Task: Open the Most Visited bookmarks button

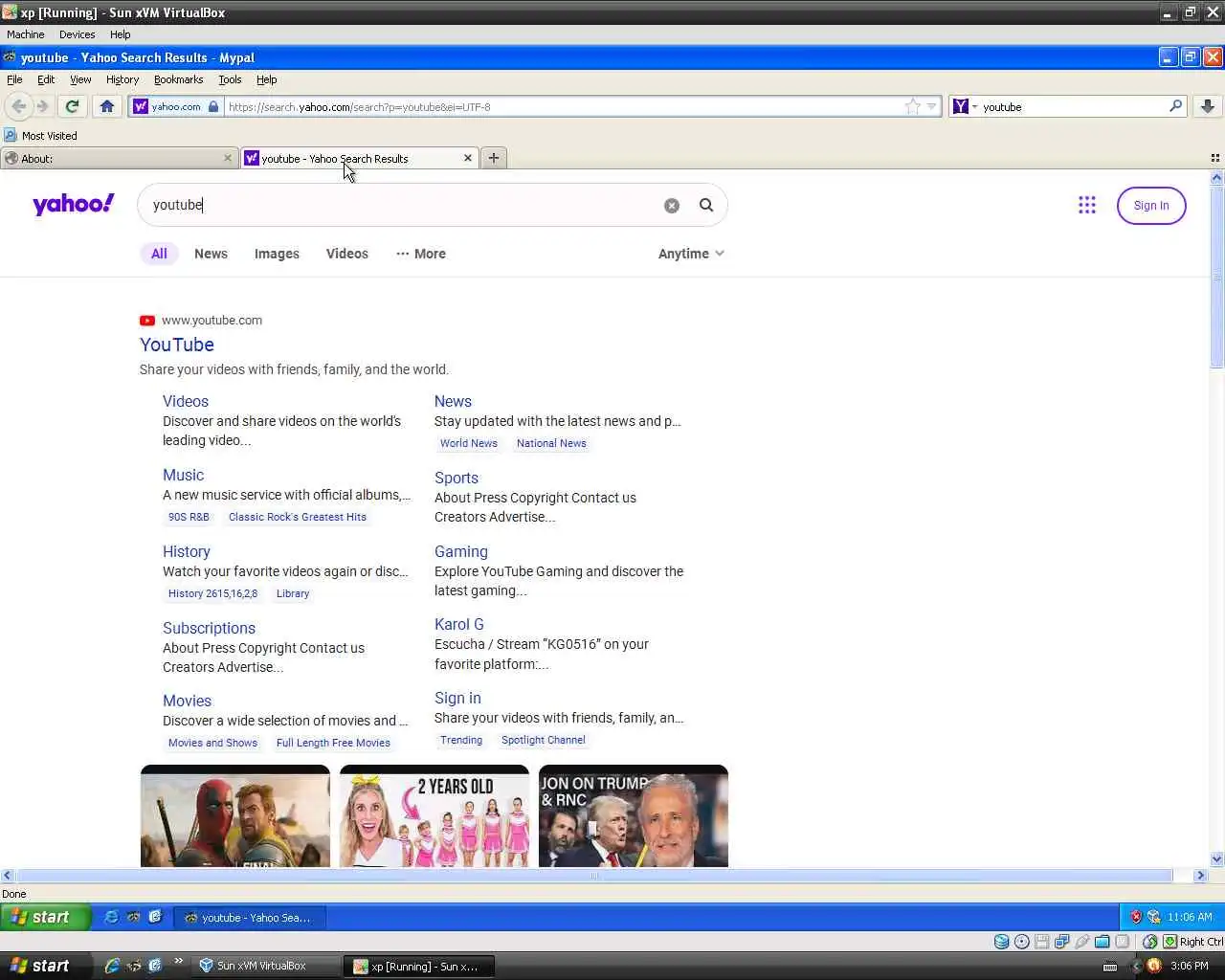Action: 41,136
